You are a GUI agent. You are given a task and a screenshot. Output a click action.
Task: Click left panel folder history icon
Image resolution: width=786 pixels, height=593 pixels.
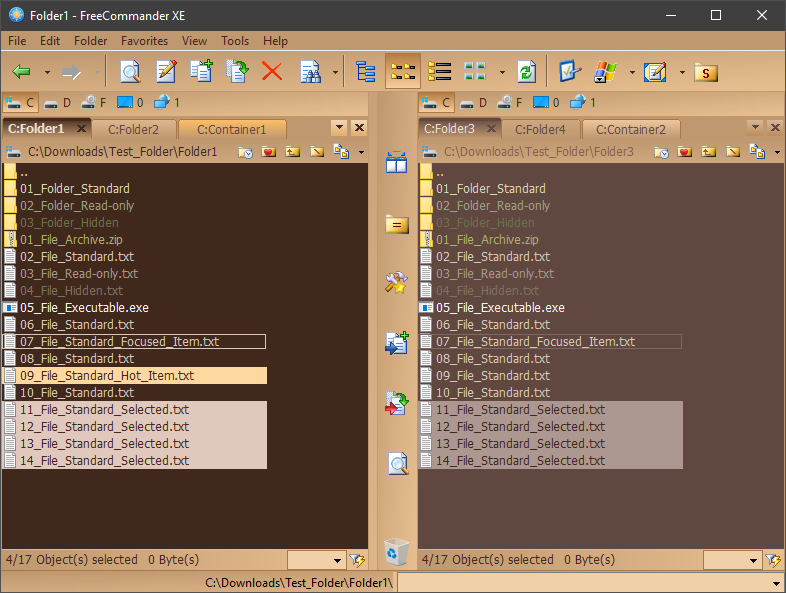tap(245, 151)
